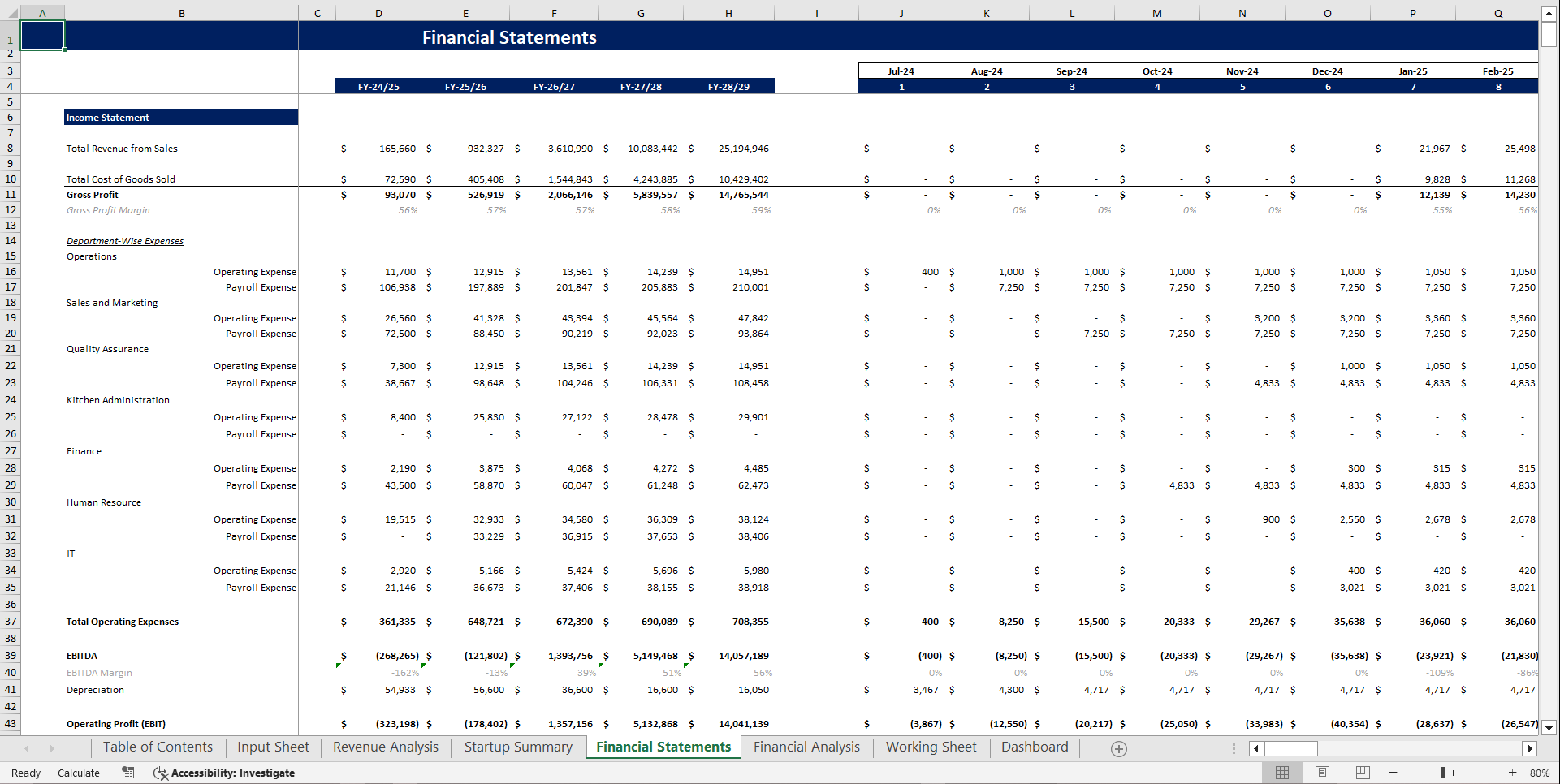Image resolution: width=1560 pixels, height=784 pixels.
Task: Open Page Break Preview
Action: 1363,772
